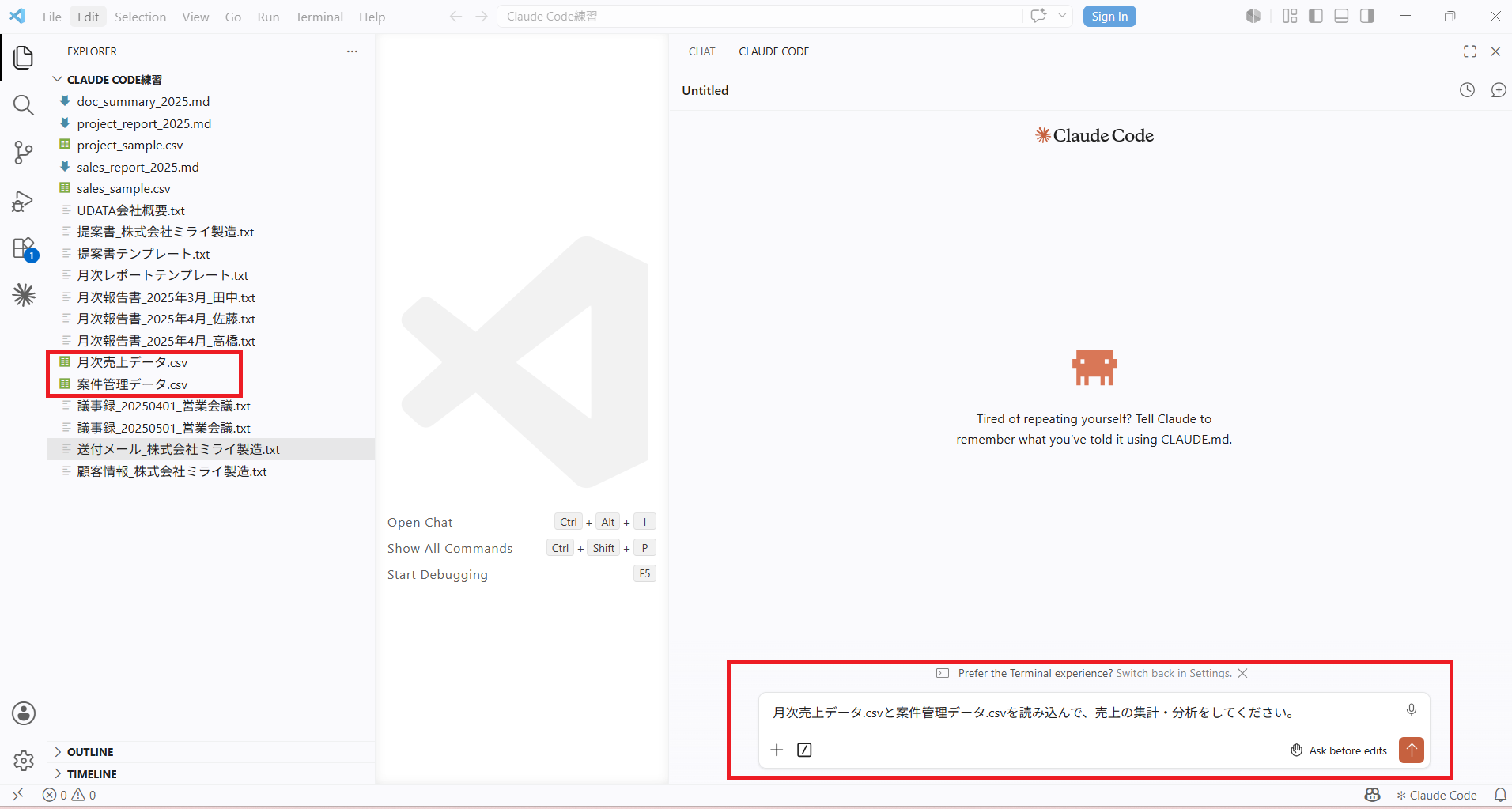Click Claude Code status bar item

coord(1436,795)
